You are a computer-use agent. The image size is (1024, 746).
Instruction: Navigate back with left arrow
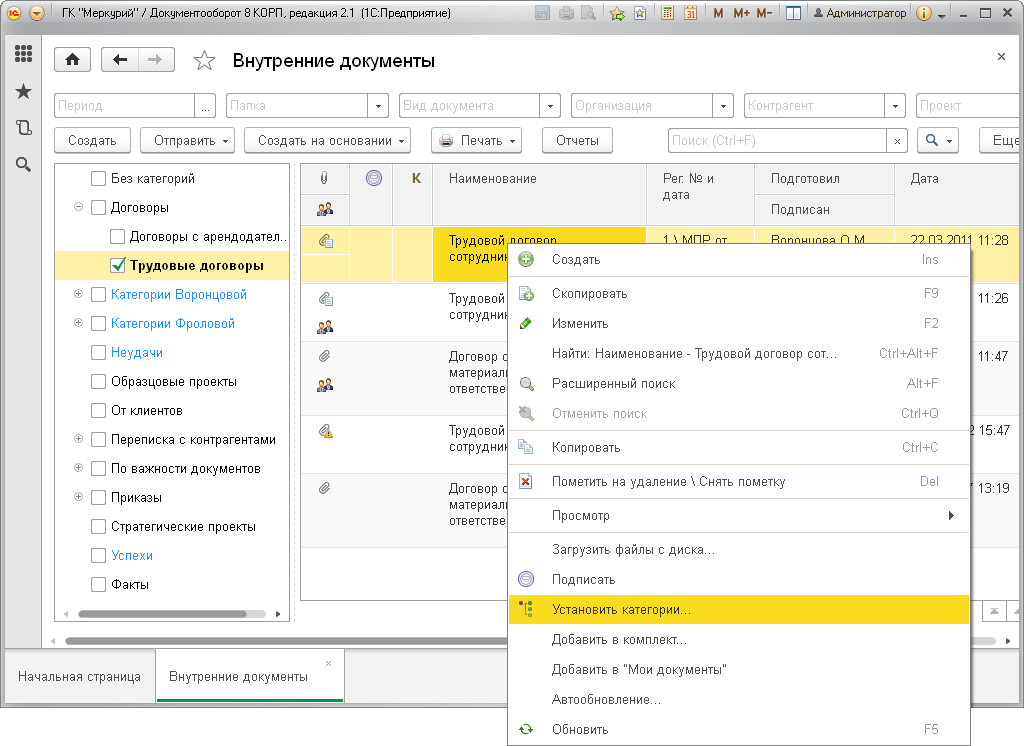coord(120,60)
